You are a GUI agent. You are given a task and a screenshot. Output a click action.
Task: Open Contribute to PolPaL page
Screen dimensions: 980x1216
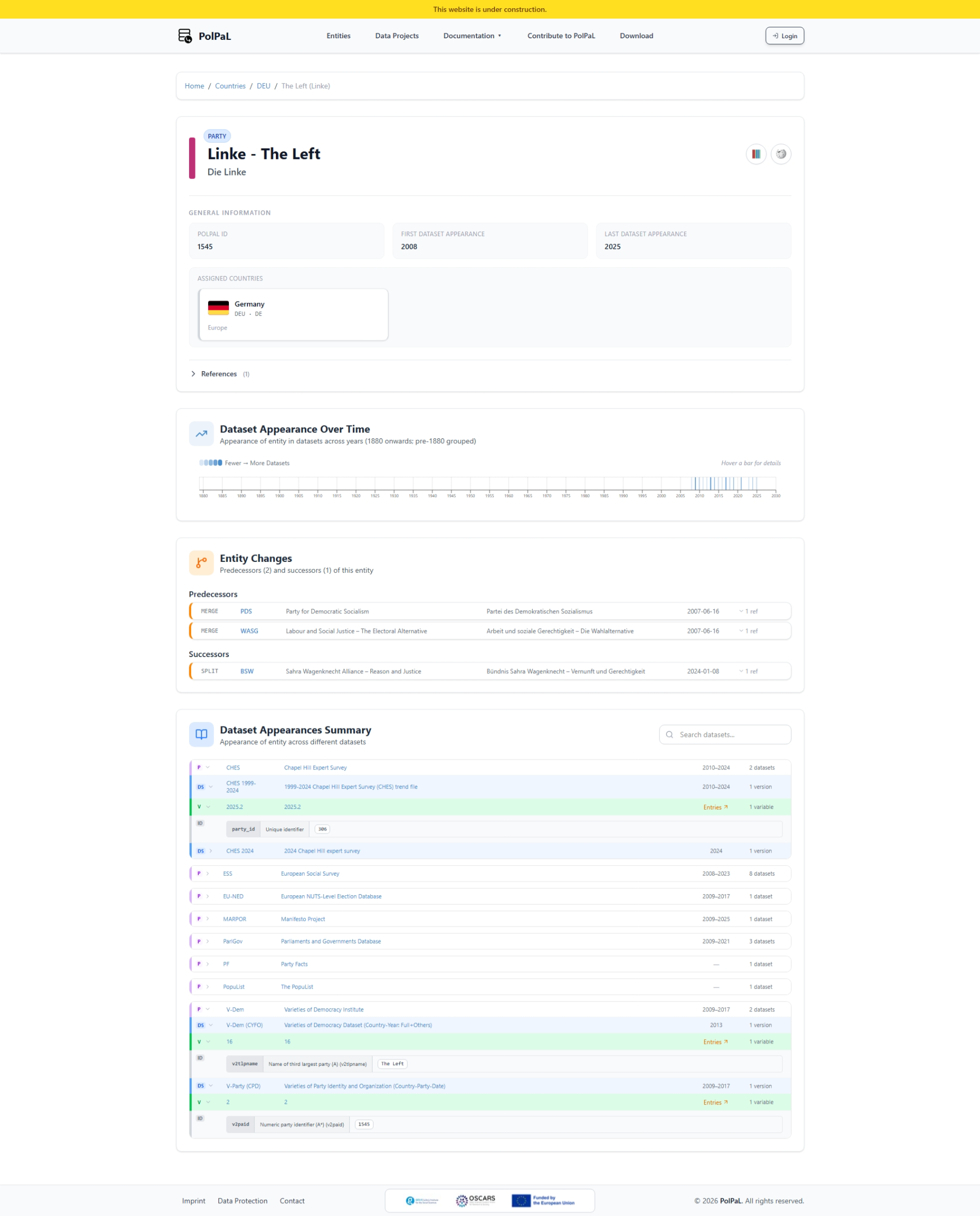point(561,36)
